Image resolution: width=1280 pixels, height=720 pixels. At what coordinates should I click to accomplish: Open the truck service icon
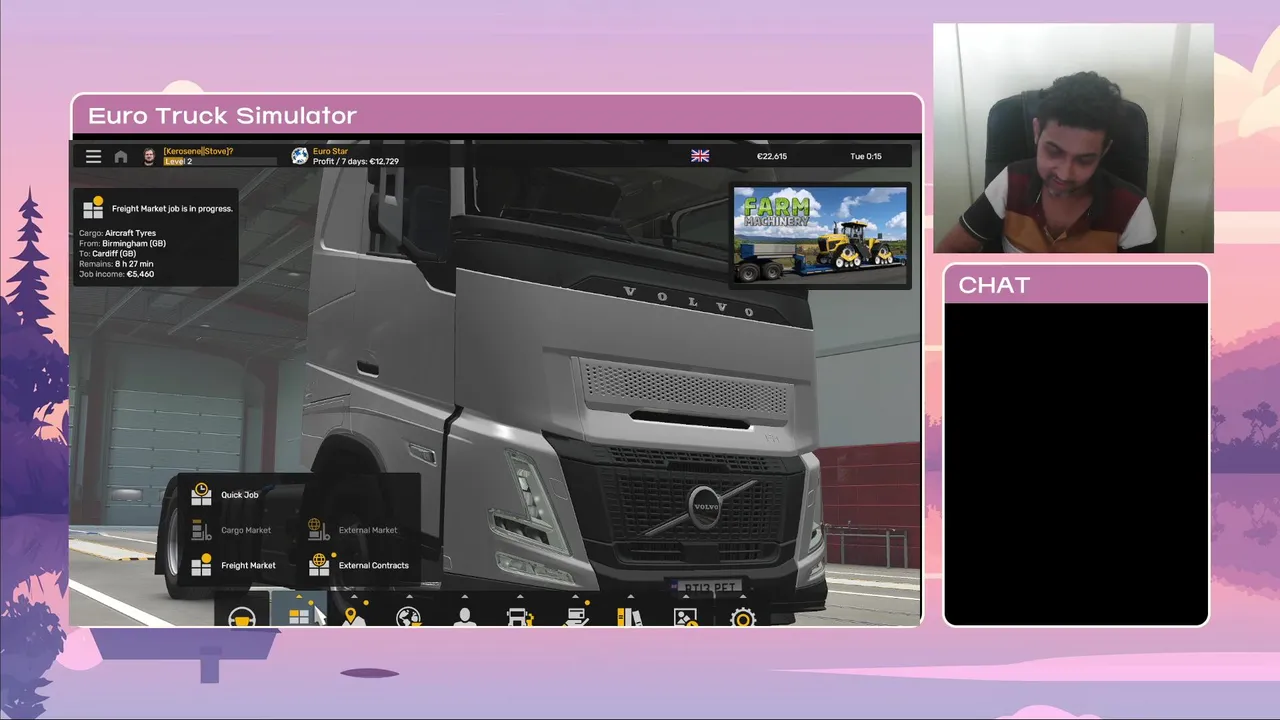pyautogui.click(x=520, y=617)
